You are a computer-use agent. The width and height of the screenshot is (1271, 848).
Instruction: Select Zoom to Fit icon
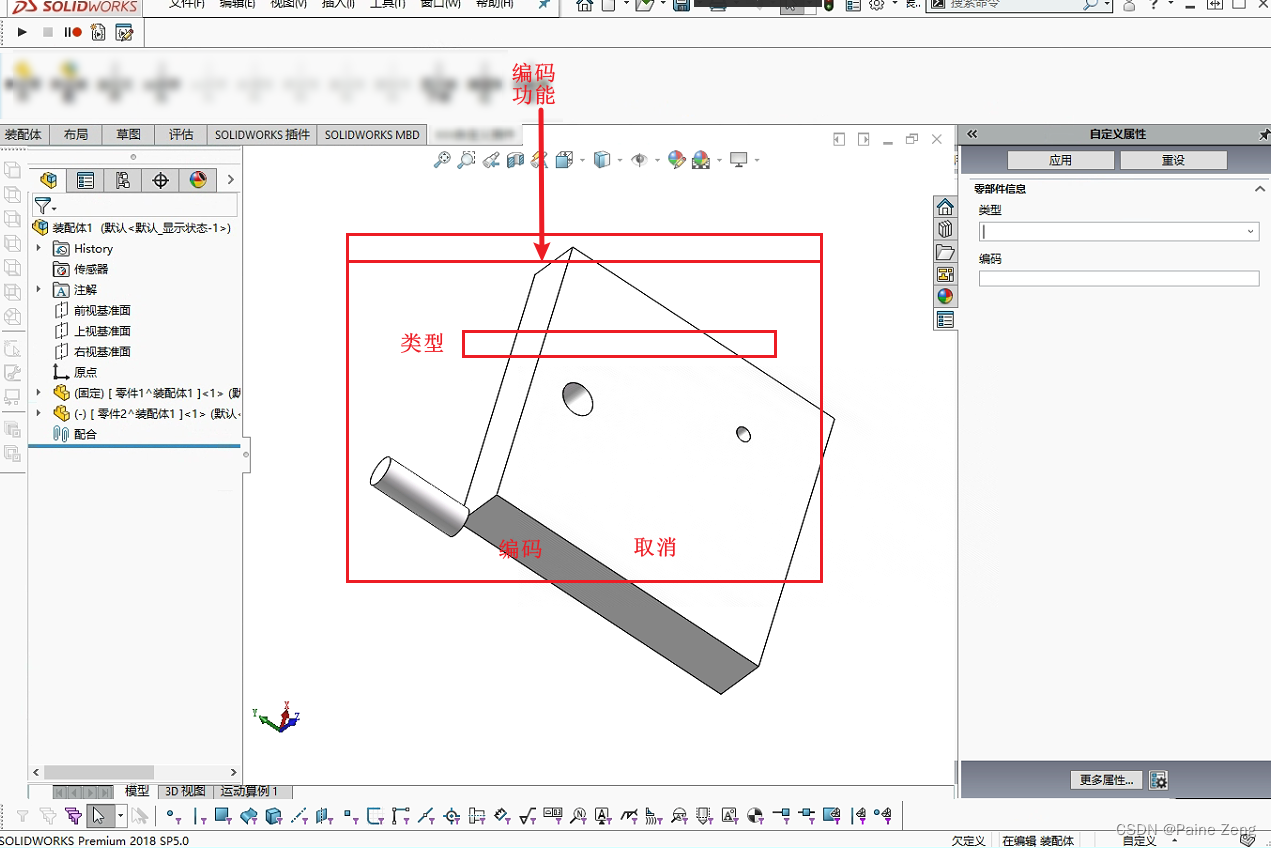[442, 159]
